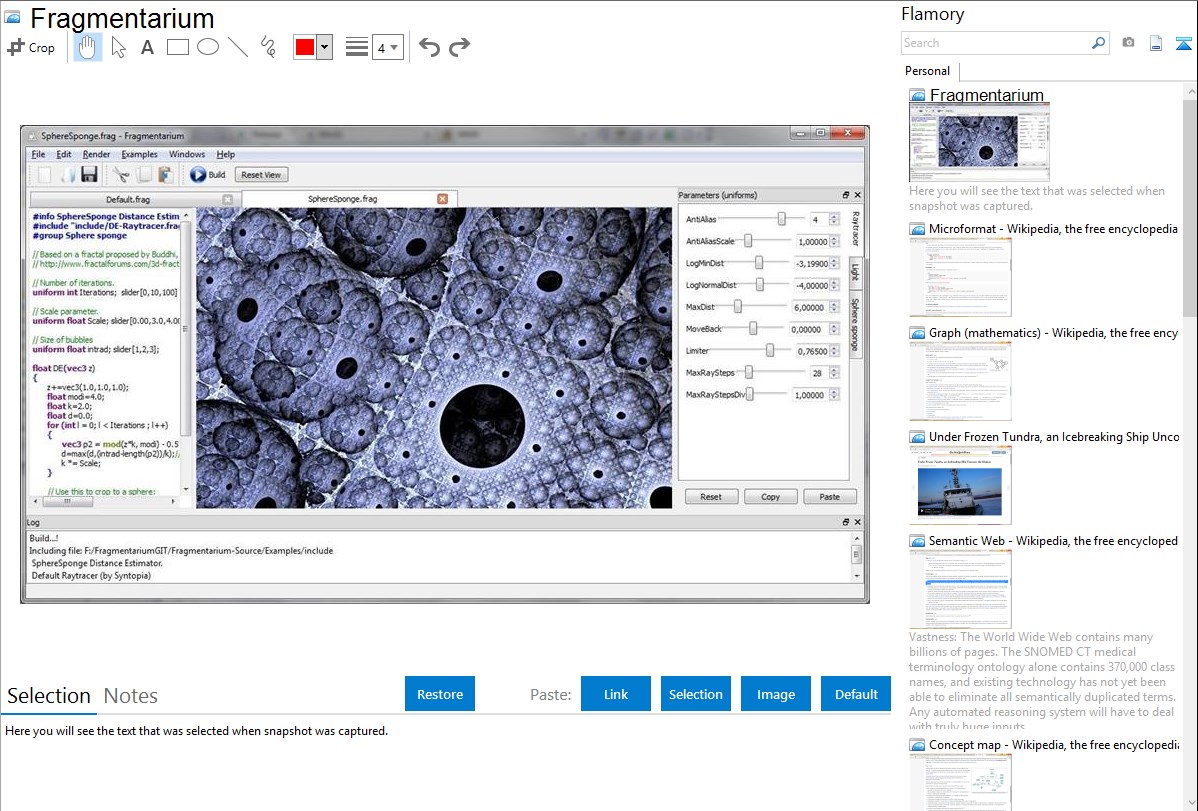Open the Personal tab
Image resolution: width=1198 pixels, height=811 pixels.
[927, 71]
